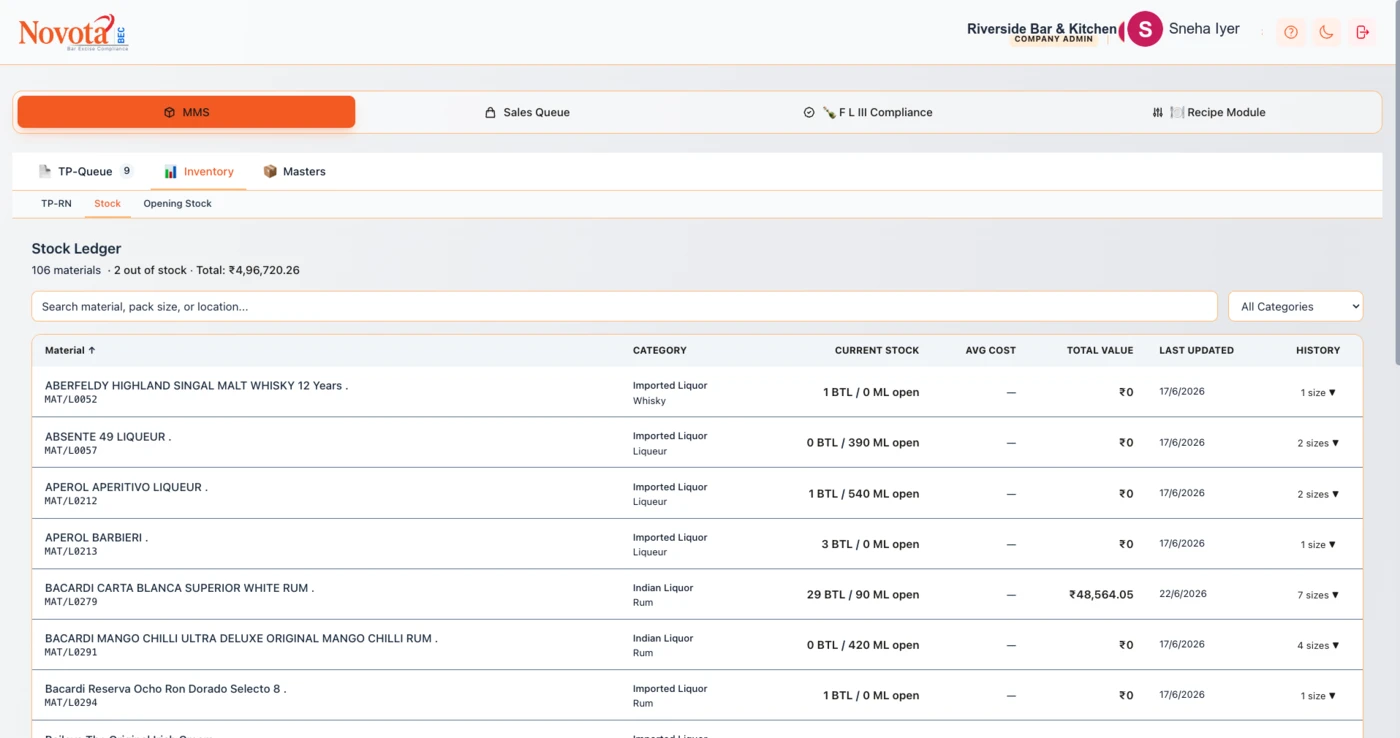1400x738 pixels.
Task: Click Bacardi Reserva Ocho Ron Dorado name
Action: [165, 689]
